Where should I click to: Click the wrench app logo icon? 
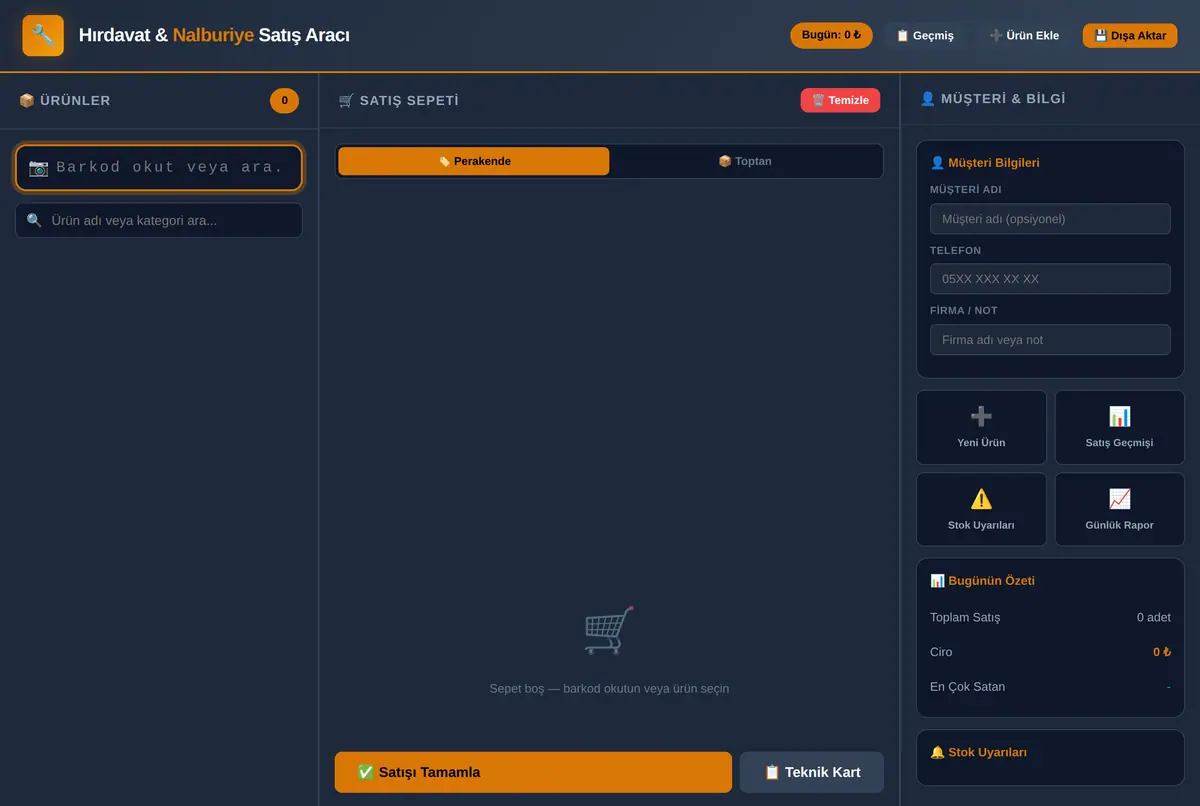coord(43,35)
